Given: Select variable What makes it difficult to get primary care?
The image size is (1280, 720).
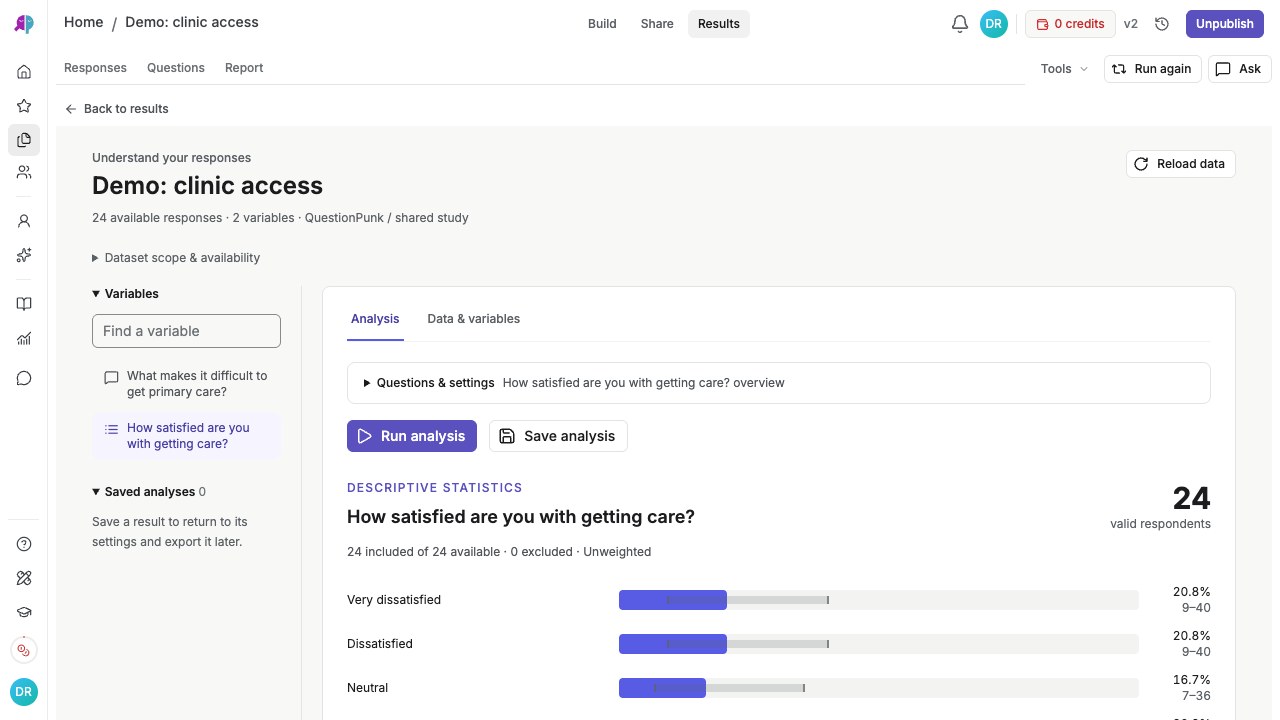Looking at the screenshot, I should (x=186, y=384).
